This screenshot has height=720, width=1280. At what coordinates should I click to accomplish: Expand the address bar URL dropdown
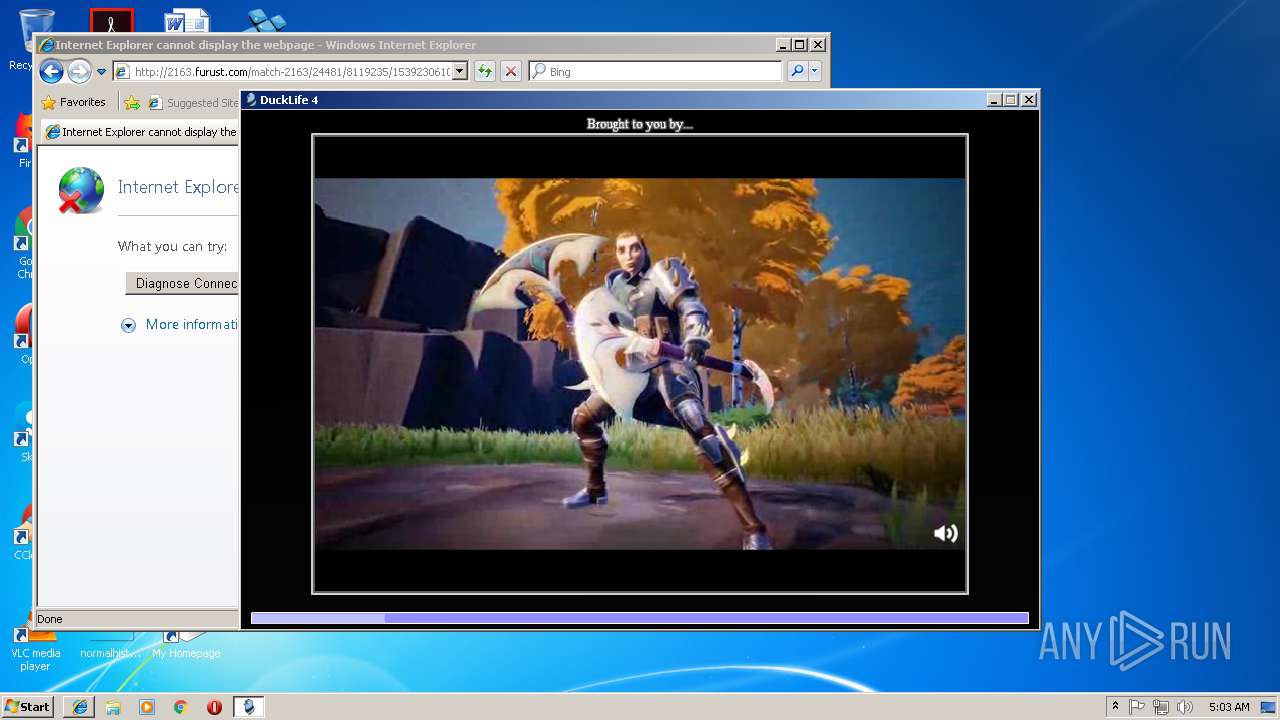pos(460,71)
